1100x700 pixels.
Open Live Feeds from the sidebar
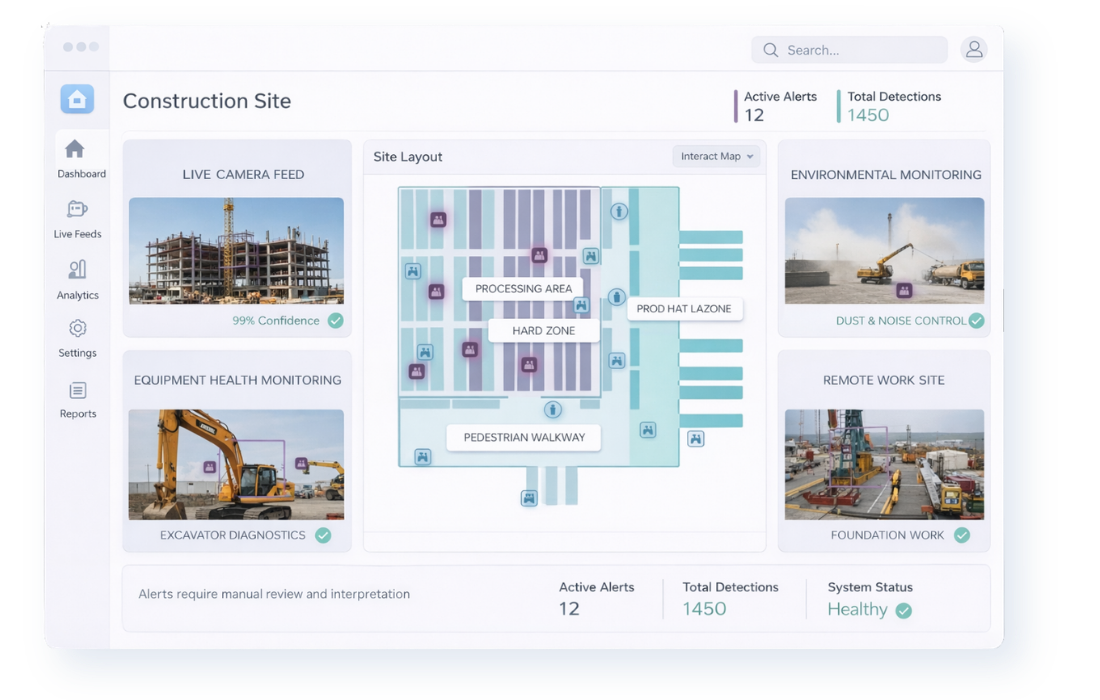point(77,218)
